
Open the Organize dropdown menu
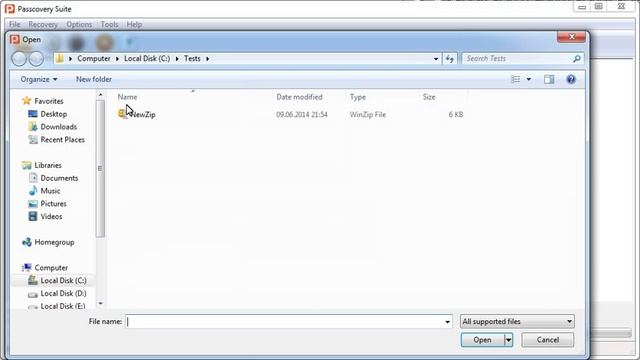tap(39, 79)
